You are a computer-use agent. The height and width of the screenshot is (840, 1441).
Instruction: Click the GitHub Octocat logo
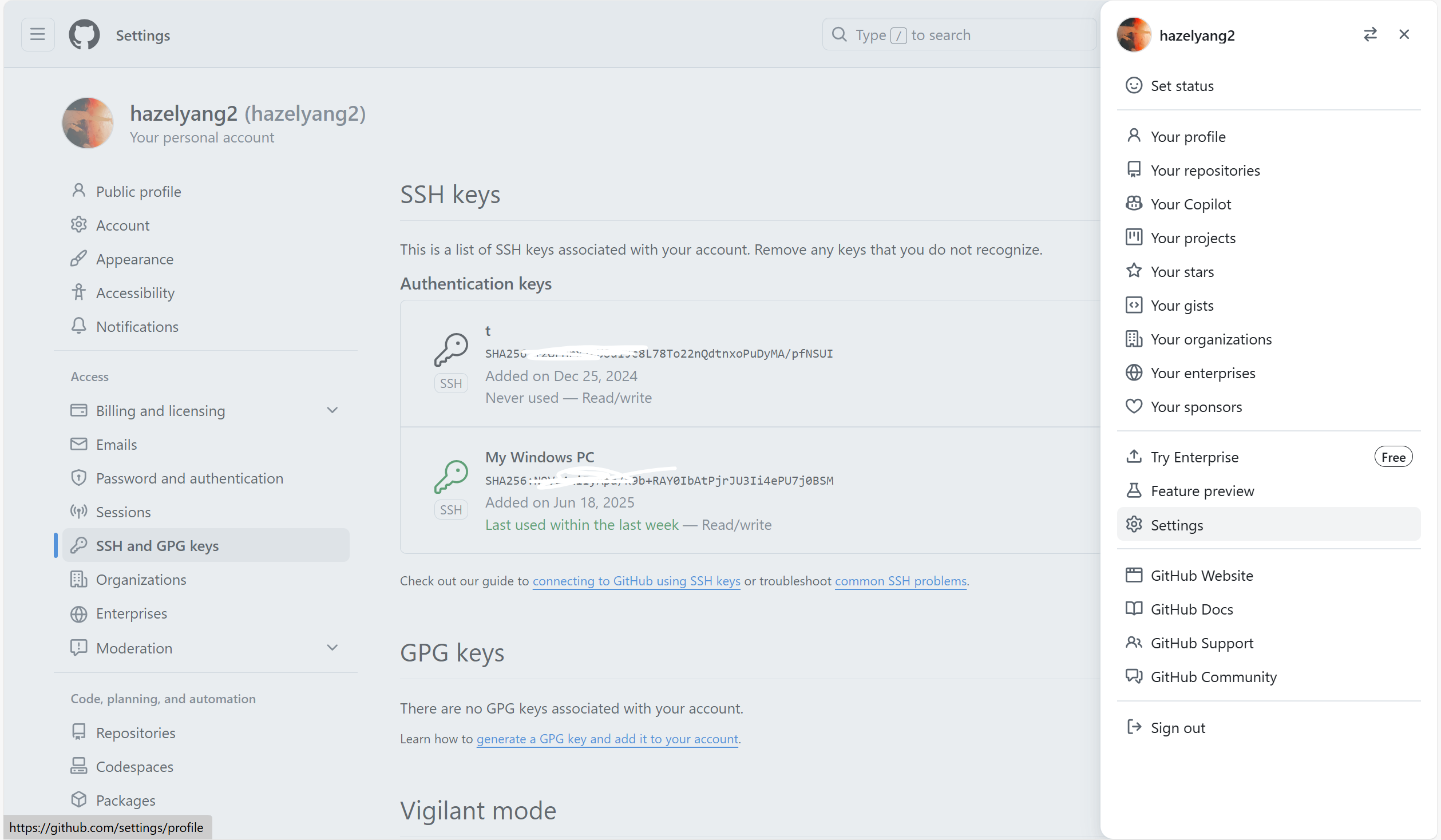click(x=84, y=35)
